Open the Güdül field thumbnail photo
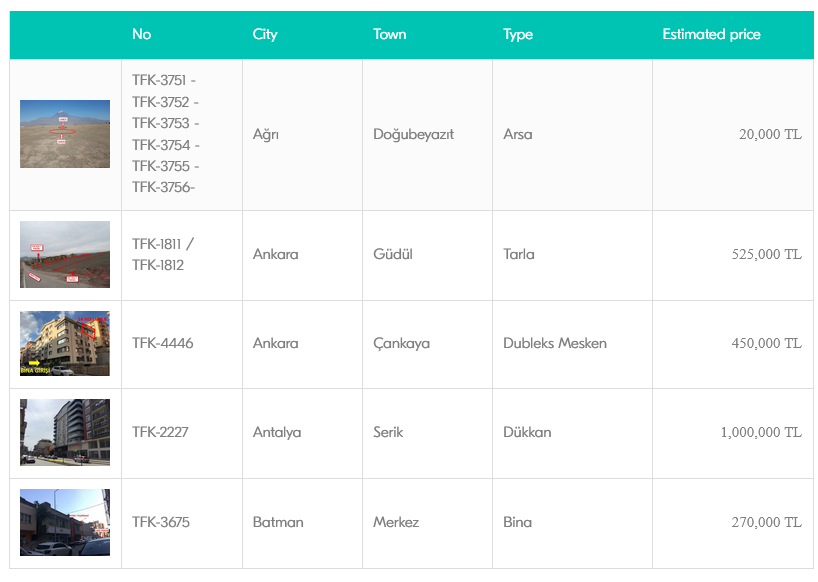Screen dimensions: 818x582 (65, 254)
